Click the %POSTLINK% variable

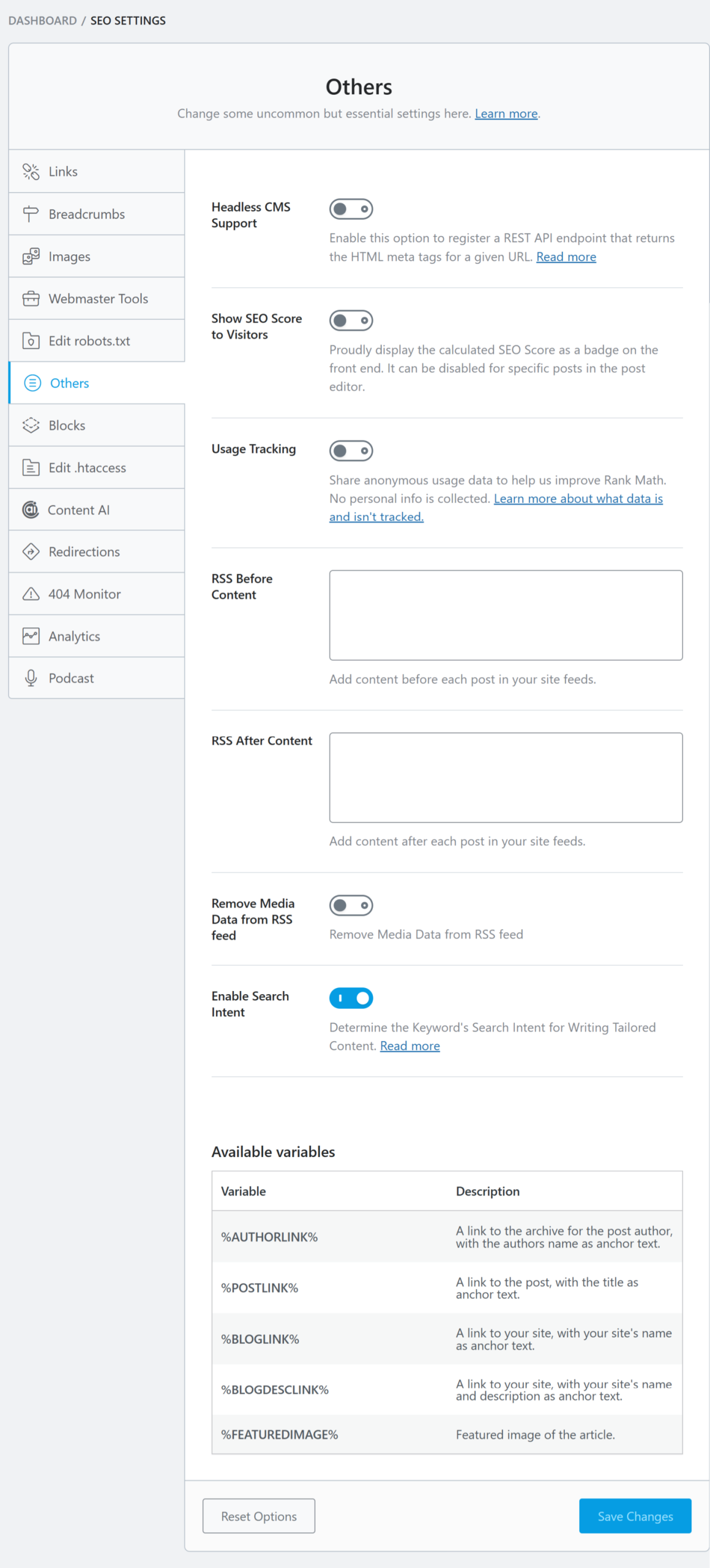(x=260, y=1288)
